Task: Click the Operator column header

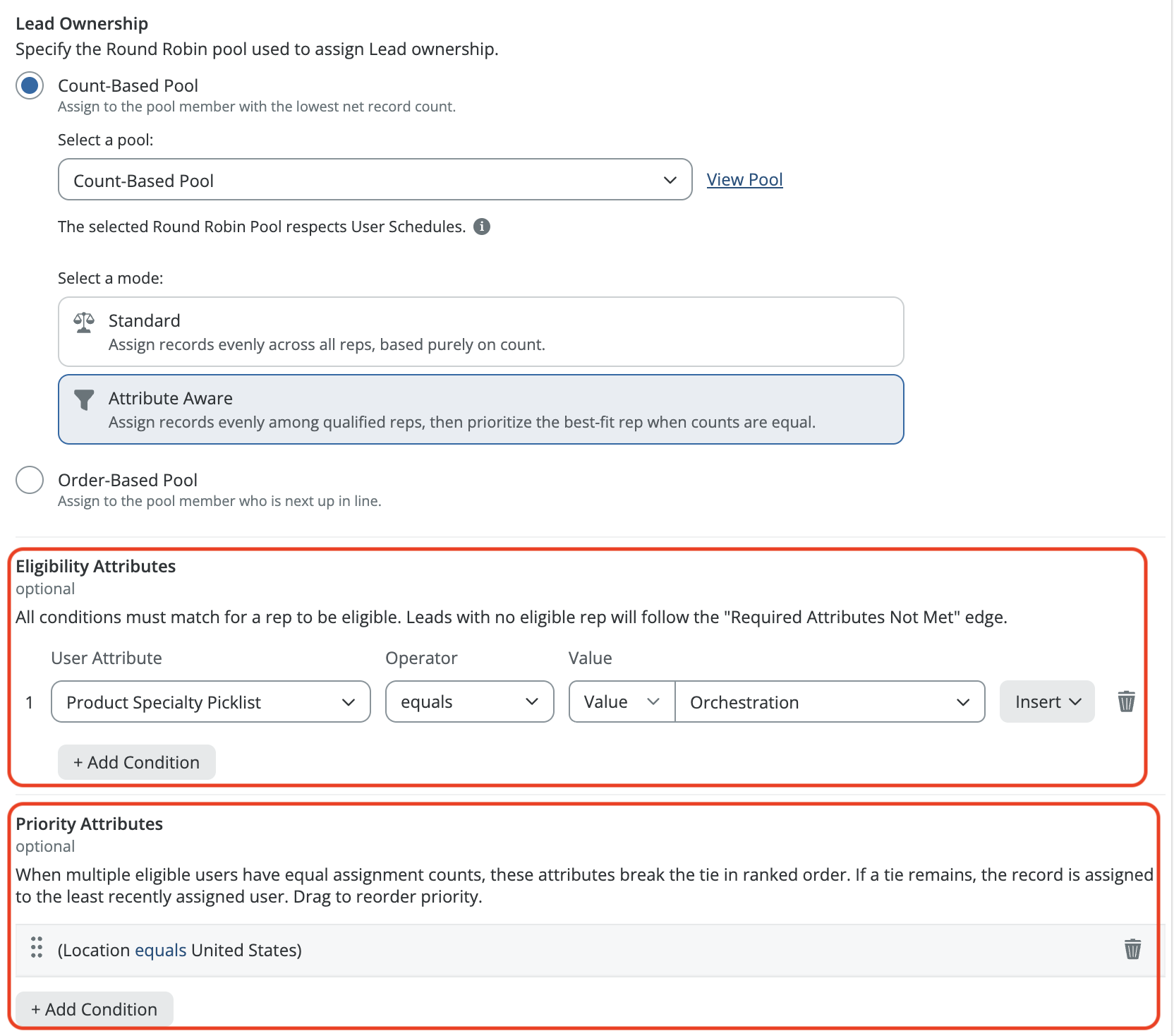Action: click(422, 658)
